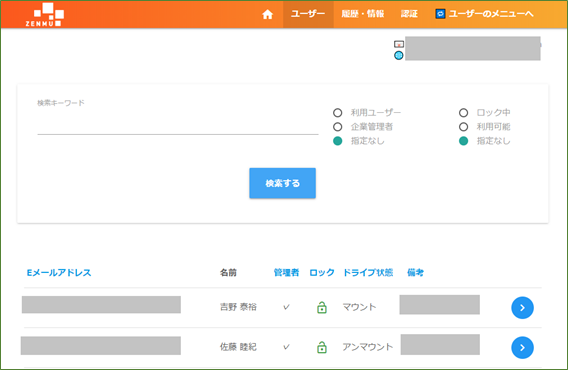
Task: Switch to ユーザーのメニューへ
Action: click(491, 14)
